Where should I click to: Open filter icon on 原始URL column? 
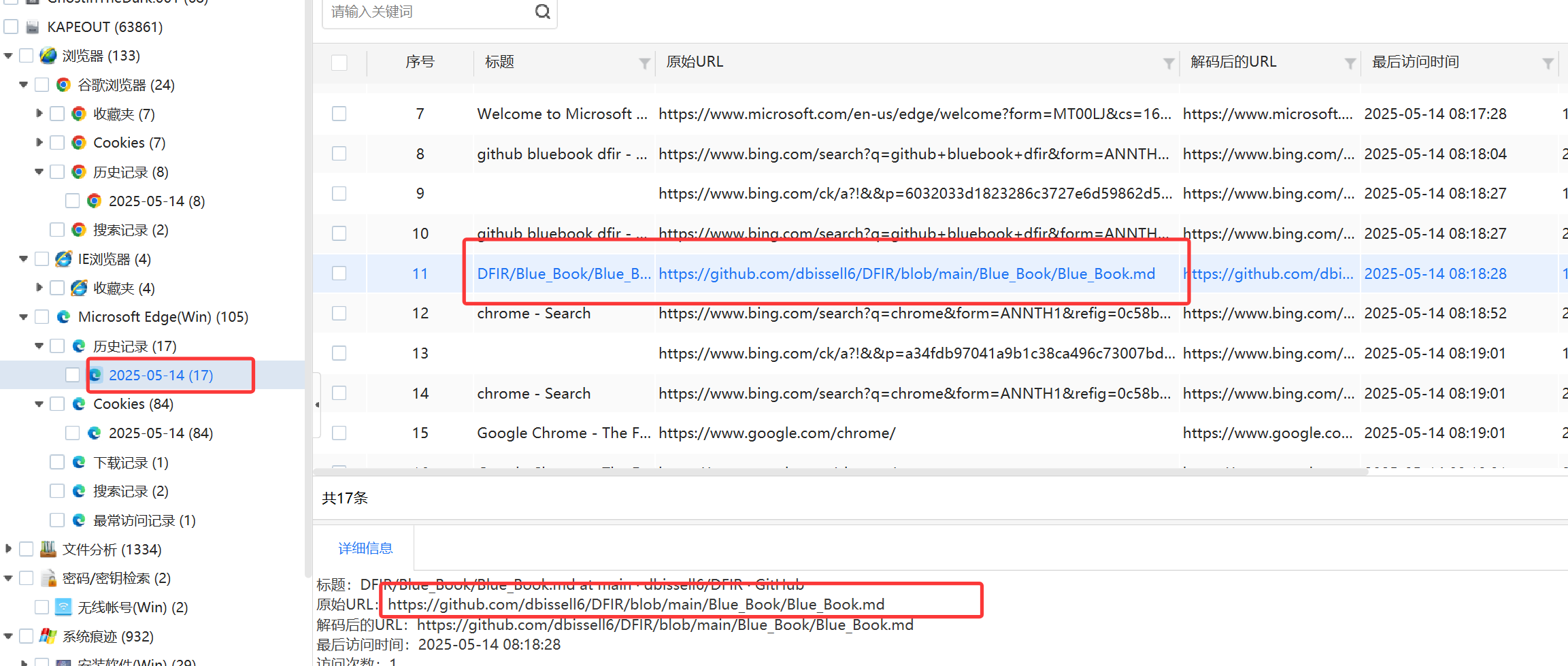pyautogui.click(x=1169, y=63)
